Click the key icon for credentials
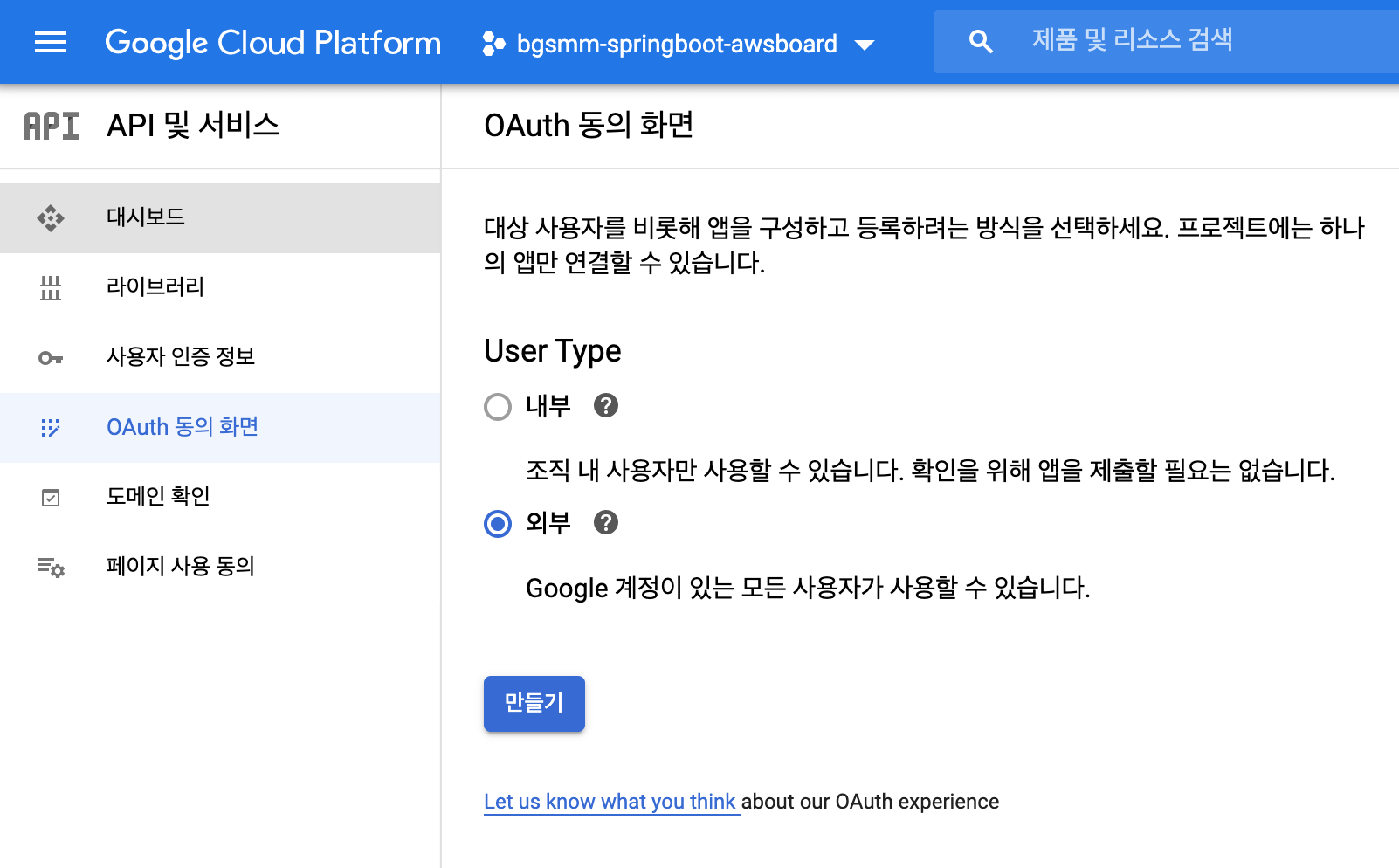1399x868 pixels. (x=51, y=358)
